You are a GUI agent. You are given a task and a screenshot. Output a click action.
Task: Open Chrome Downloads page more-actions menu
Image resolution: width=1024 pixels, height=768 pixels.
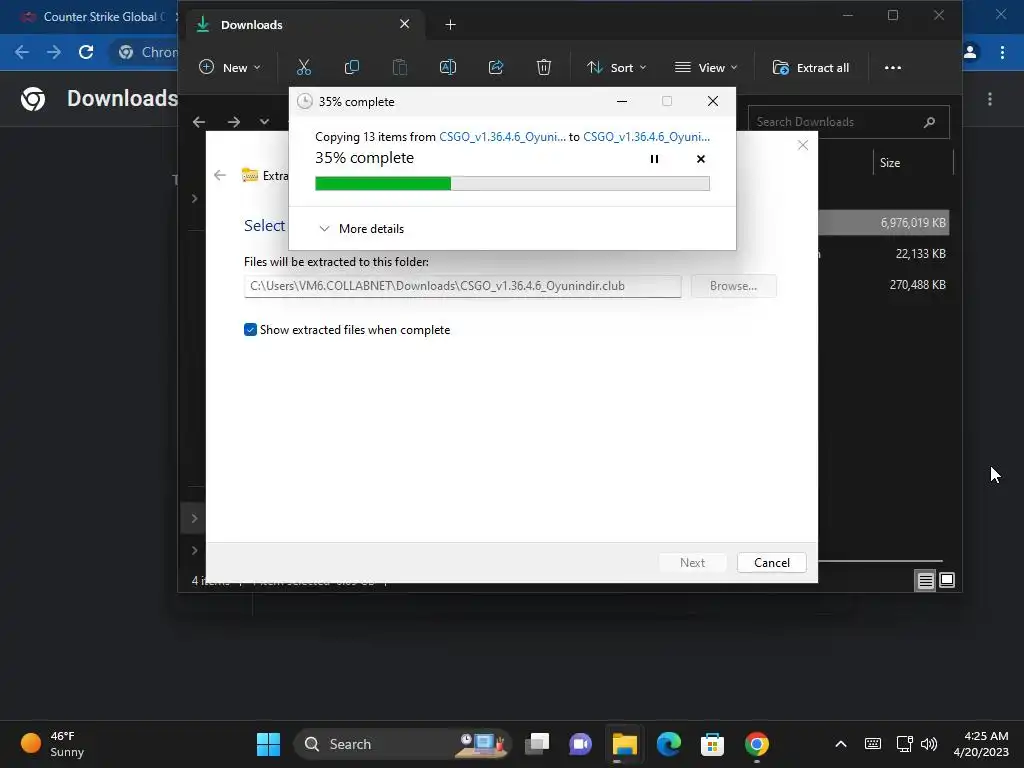click(x=990, y=99)
